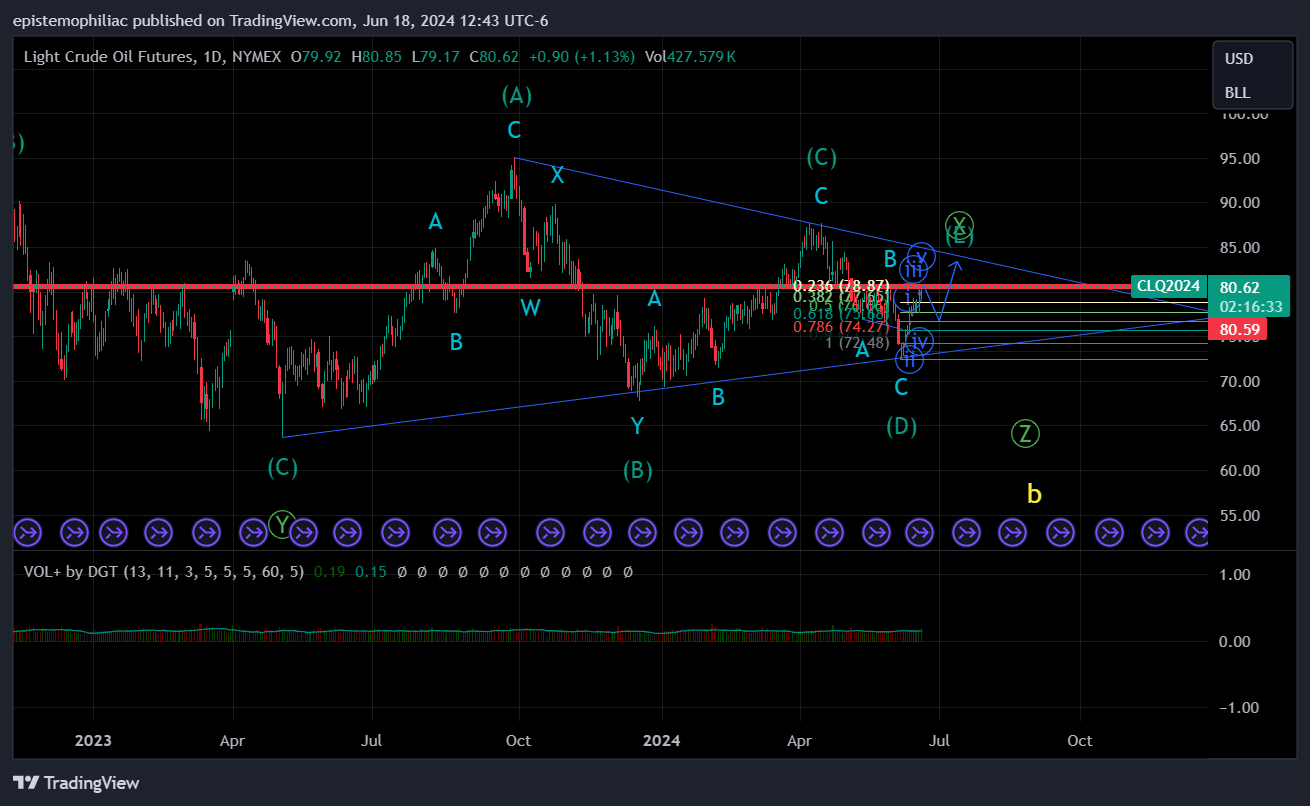Click the change value +0.90 (+1.13%)
The width and height of the screenshot is (1310, 806).
[582, 57]
